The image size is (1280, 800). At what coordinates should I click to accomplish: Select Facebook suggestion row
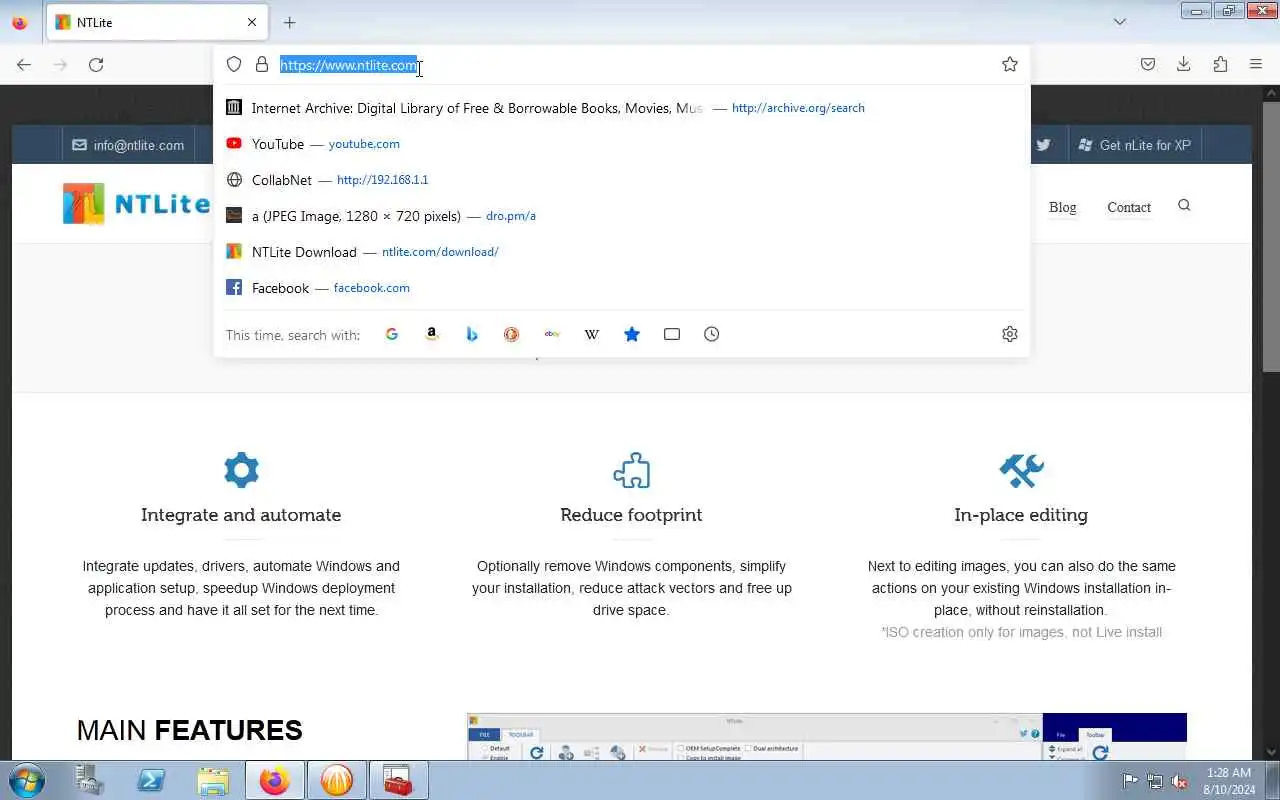622,288
